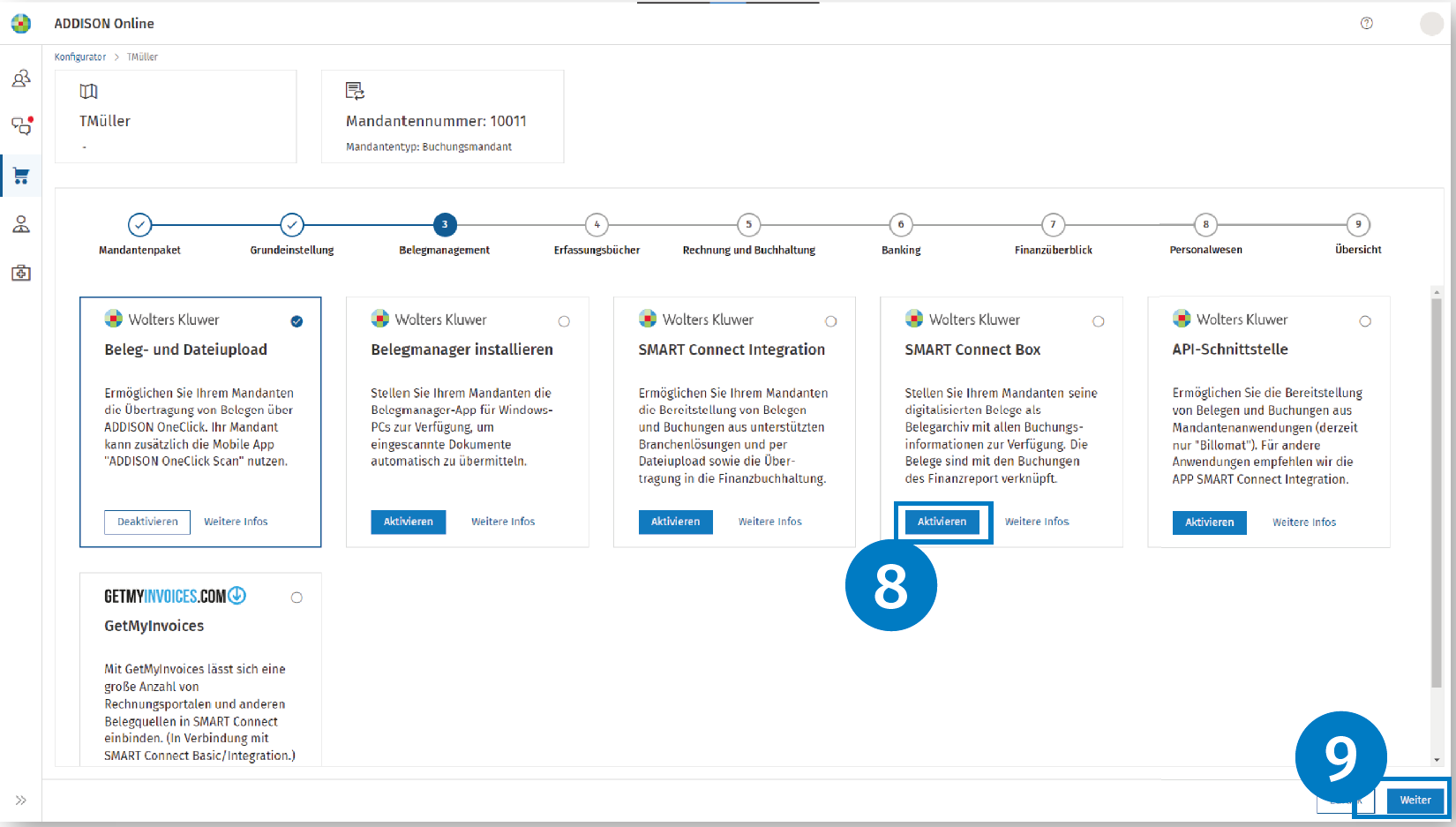Viewport: 1456px width, 827px height.
Task: Click Mandantentyp: Buchungsmandant text
Action: tap(429, 147)
